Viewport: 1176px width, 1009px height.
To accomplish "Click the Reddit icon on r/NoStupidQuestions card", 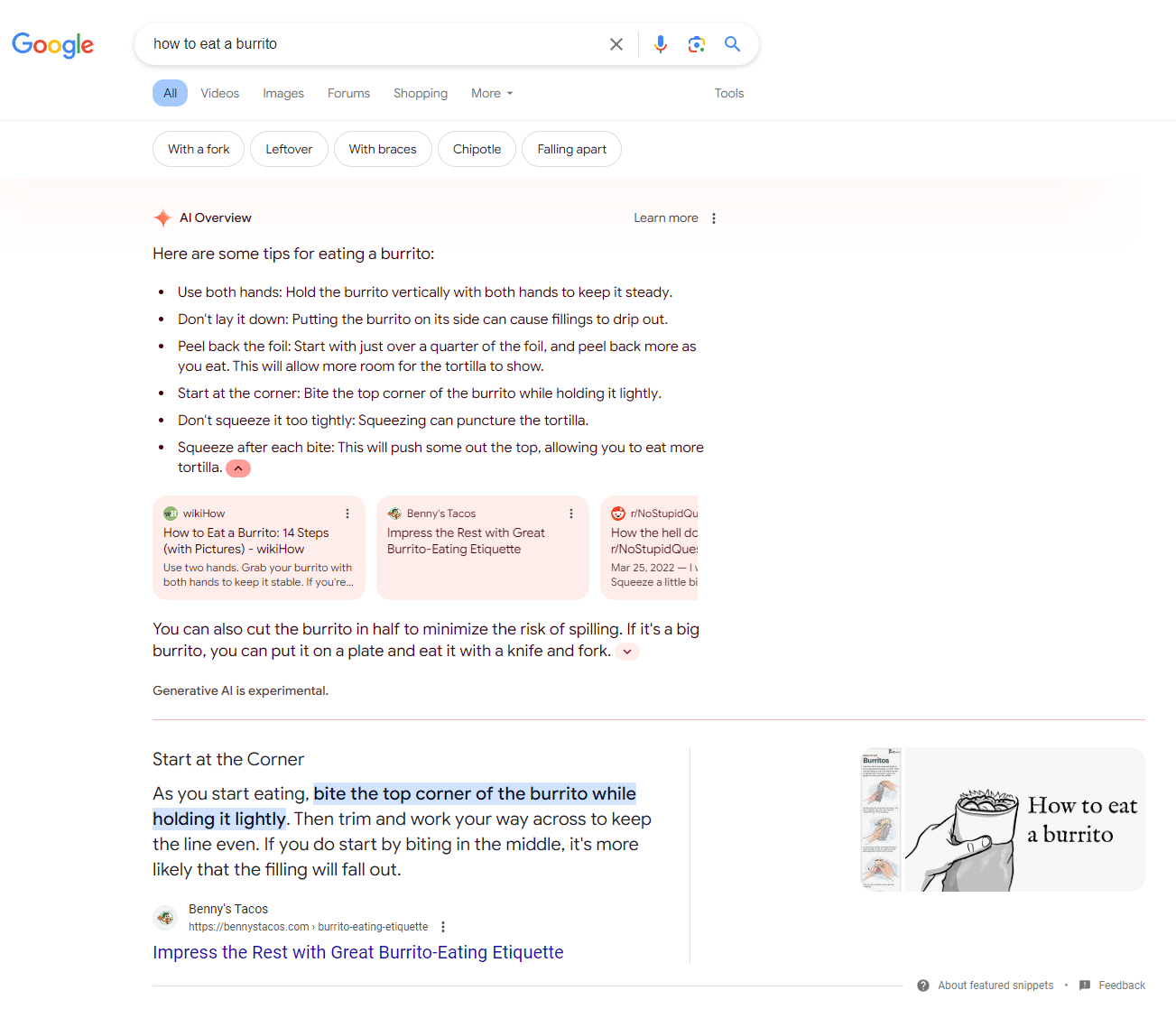I will pos(618,514).
